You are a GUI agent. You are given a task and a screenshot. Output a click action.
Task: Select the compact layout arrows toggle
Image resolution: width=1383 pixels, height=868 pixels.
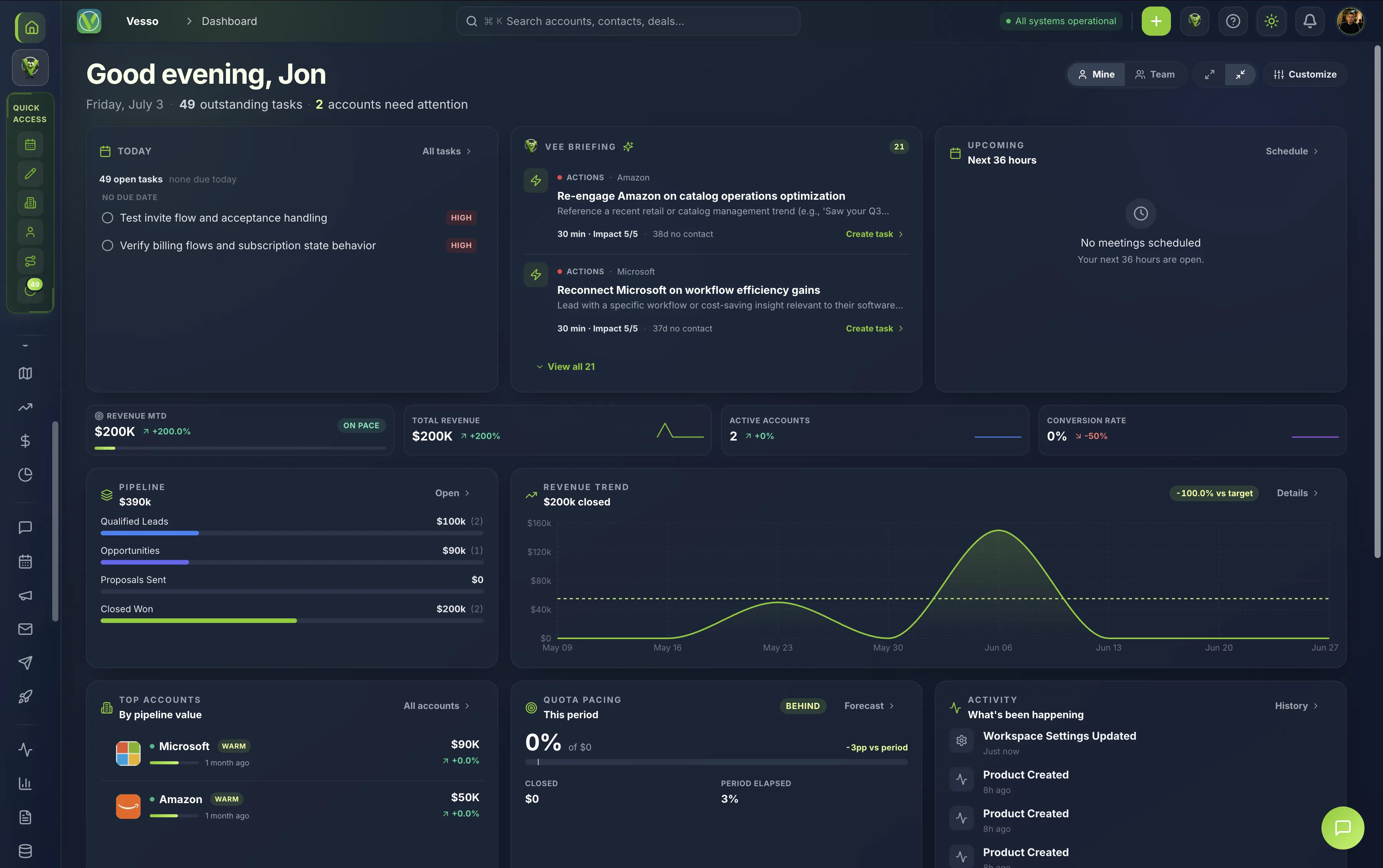pos(1240,75)
